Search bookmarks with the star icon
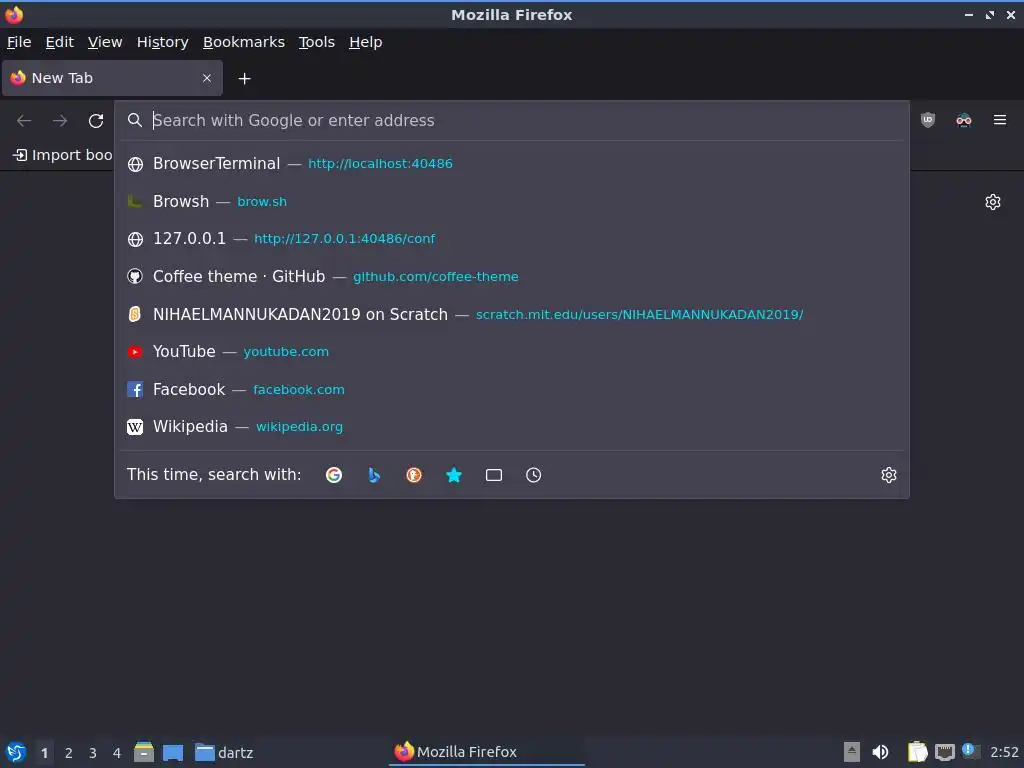Viewport: 1024px width, 768px height. pos(454,475)
